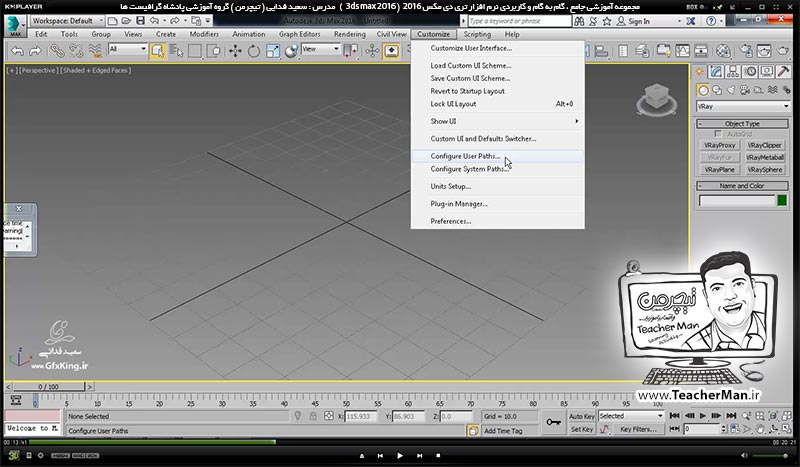
Task: Click the Save File floppy icon
Action: 140,21
